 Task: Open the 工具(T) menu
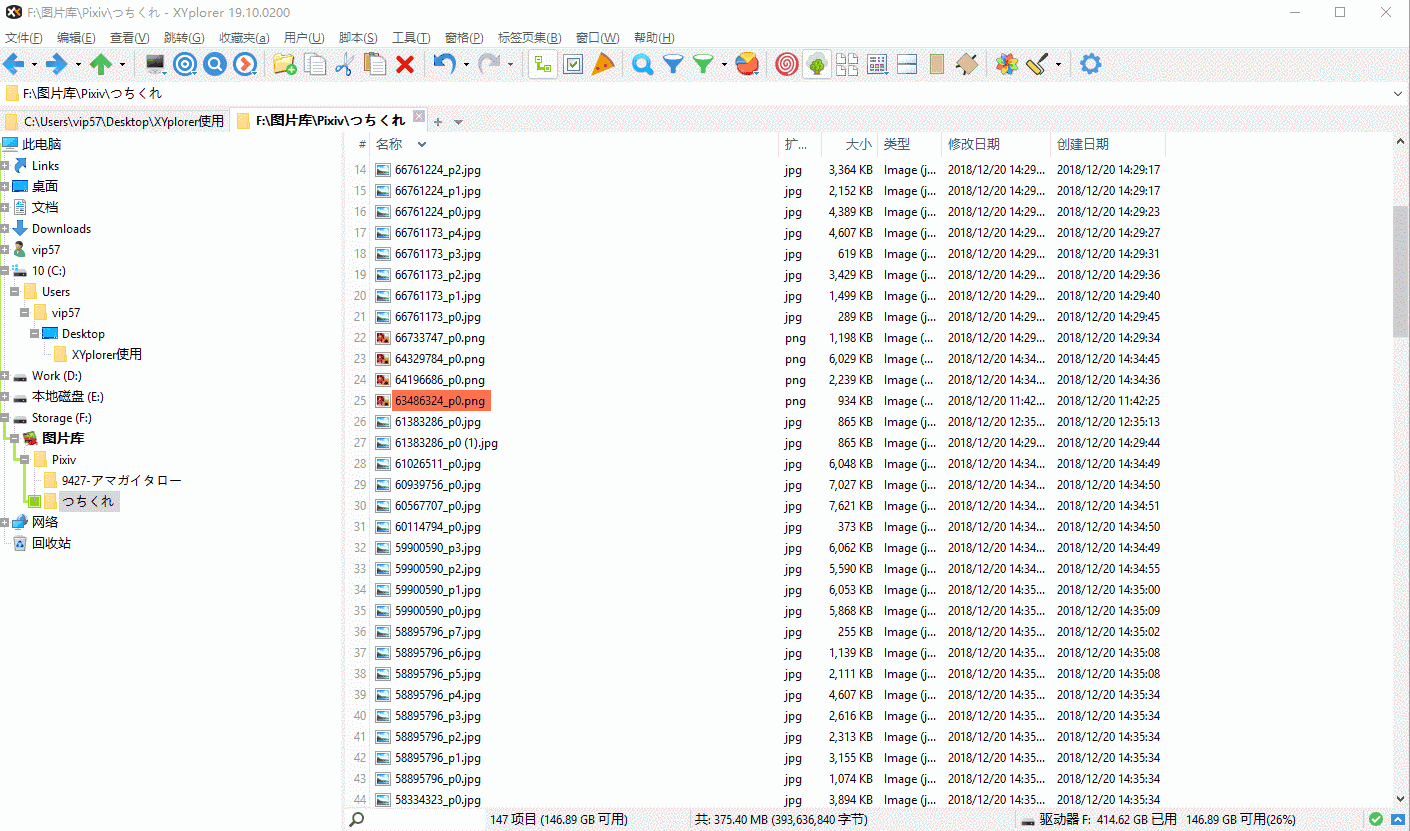[x=409, y=37]
